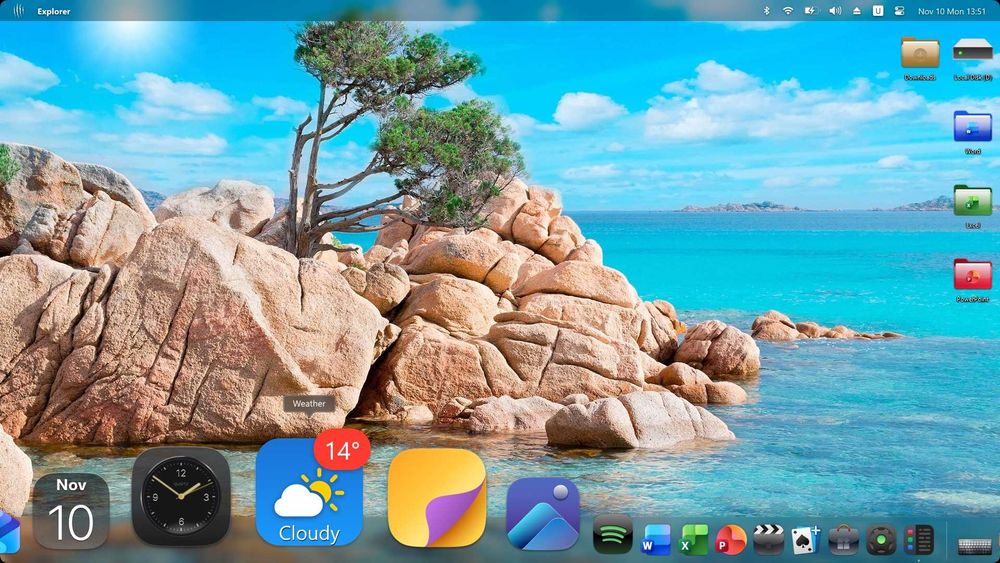Image resolution: width=1000 pixels, height=563 pixels.
Task: Open the partially visible blue app at dock's left edge
Action: coord(10,532)
